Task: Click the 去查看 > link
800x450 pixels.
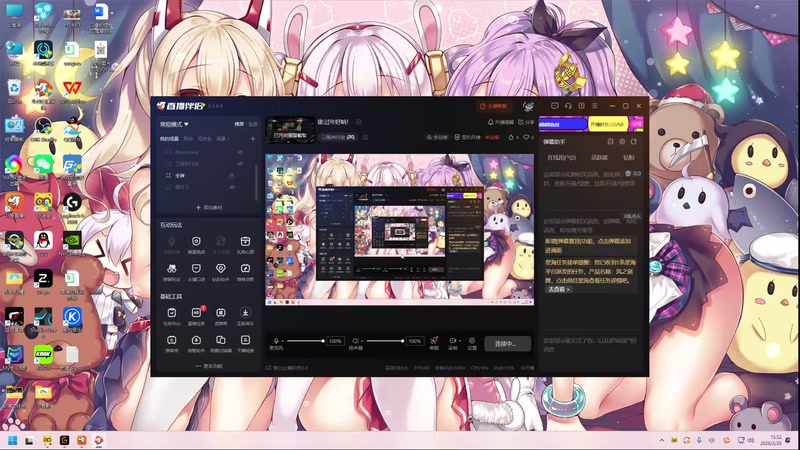Action: coord(559,289)
